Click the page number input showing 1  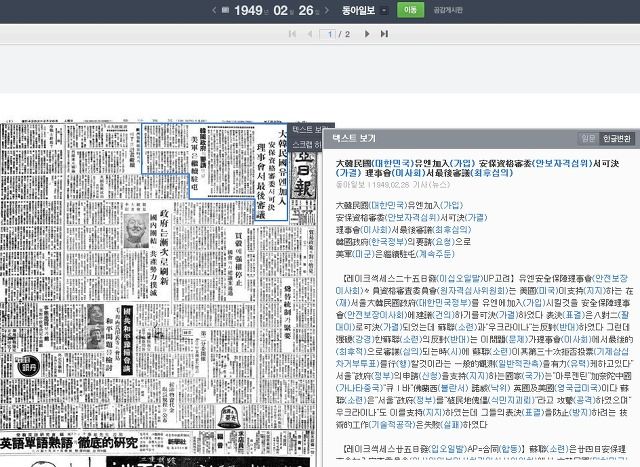tap(328, 34)
